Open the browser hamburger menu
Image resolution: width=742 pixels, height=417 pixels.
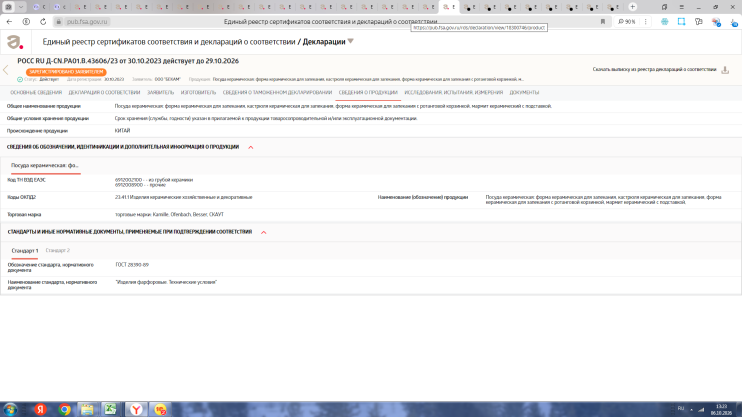(681, 7)
